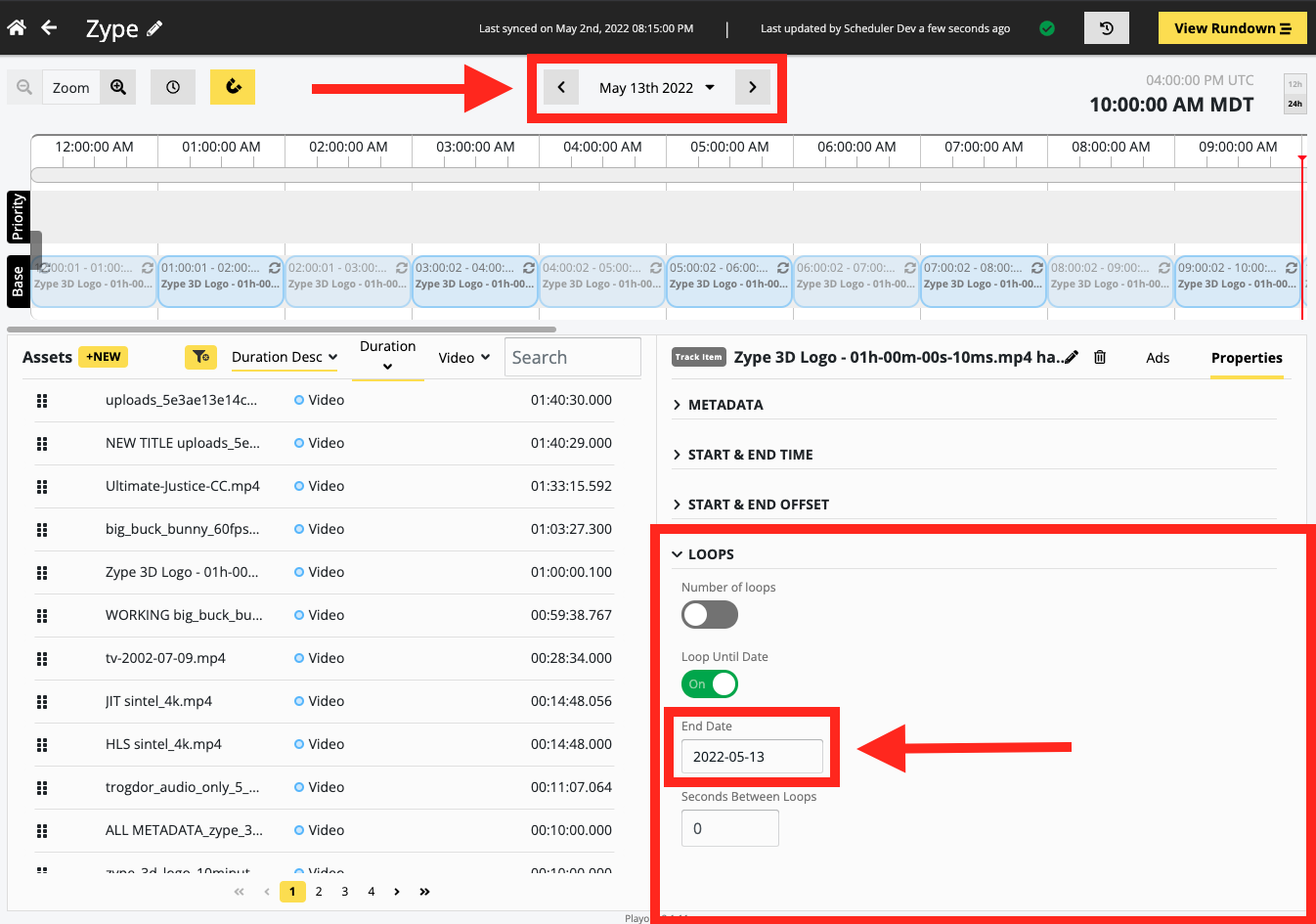Click the End Date input field

click(752, 757)
